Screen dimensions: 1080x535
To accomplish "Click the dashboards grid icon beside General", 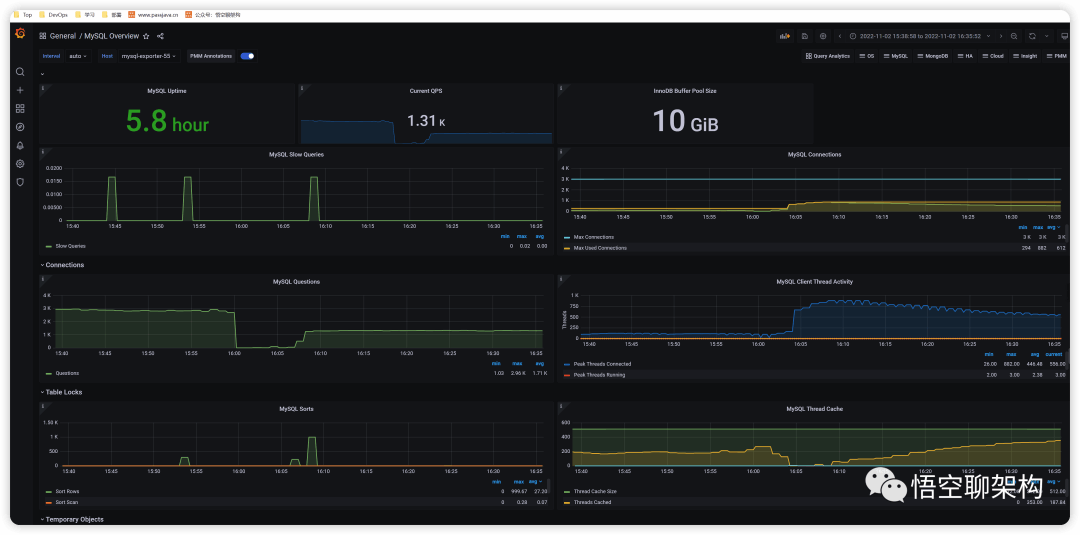I will click(43, 36).
